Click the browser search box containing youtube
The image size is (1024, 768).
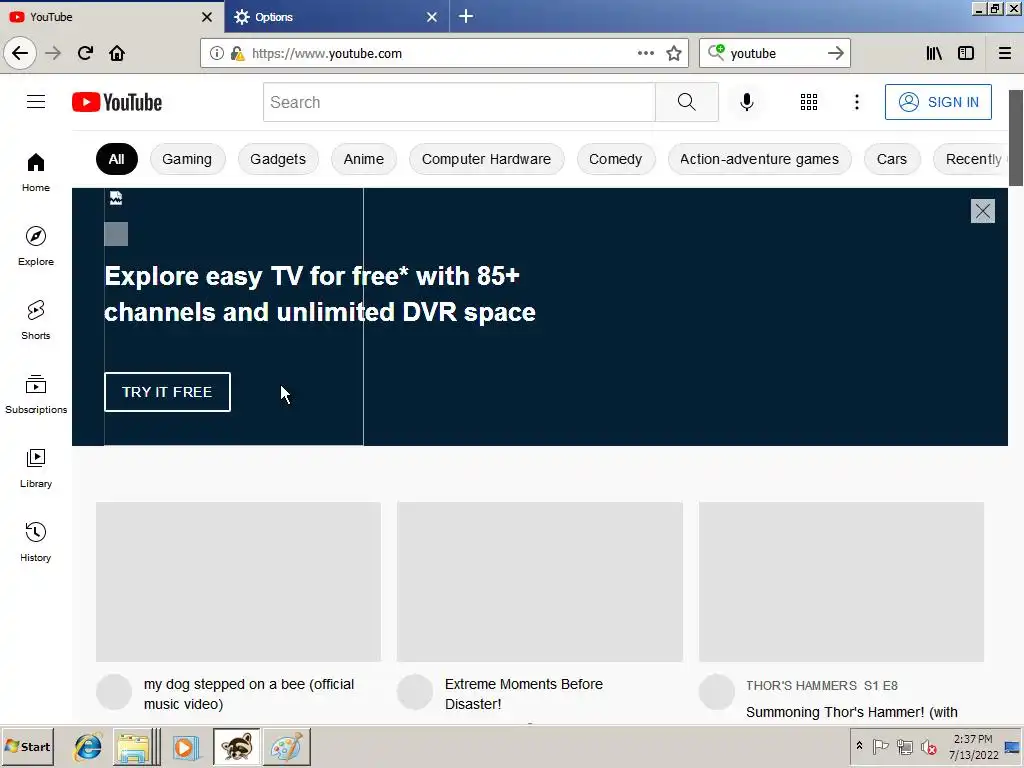click(775, 53)
